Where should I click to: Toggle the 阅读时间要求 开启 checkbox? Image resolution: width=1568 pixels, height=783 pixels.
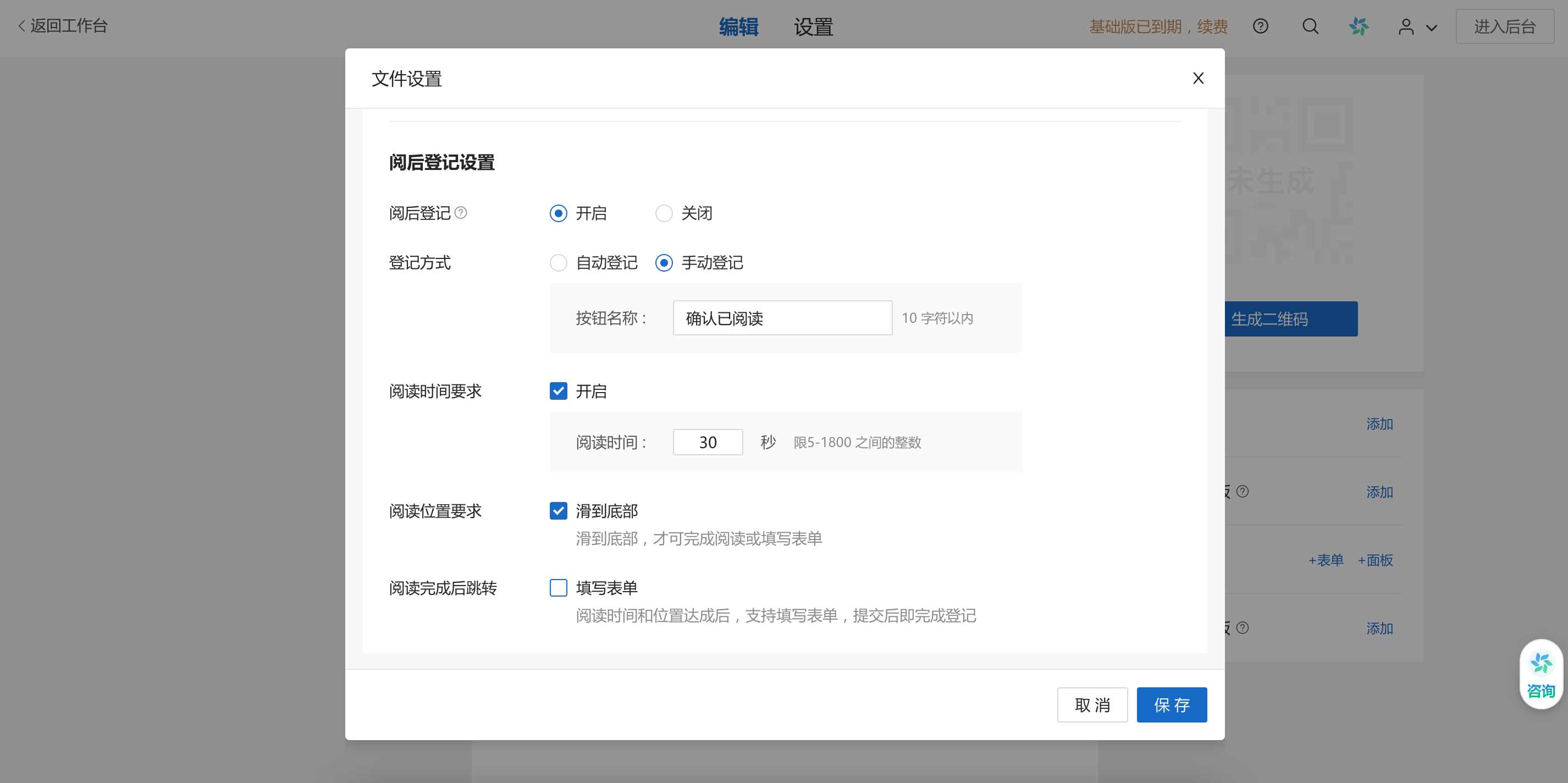click(558, 391)
